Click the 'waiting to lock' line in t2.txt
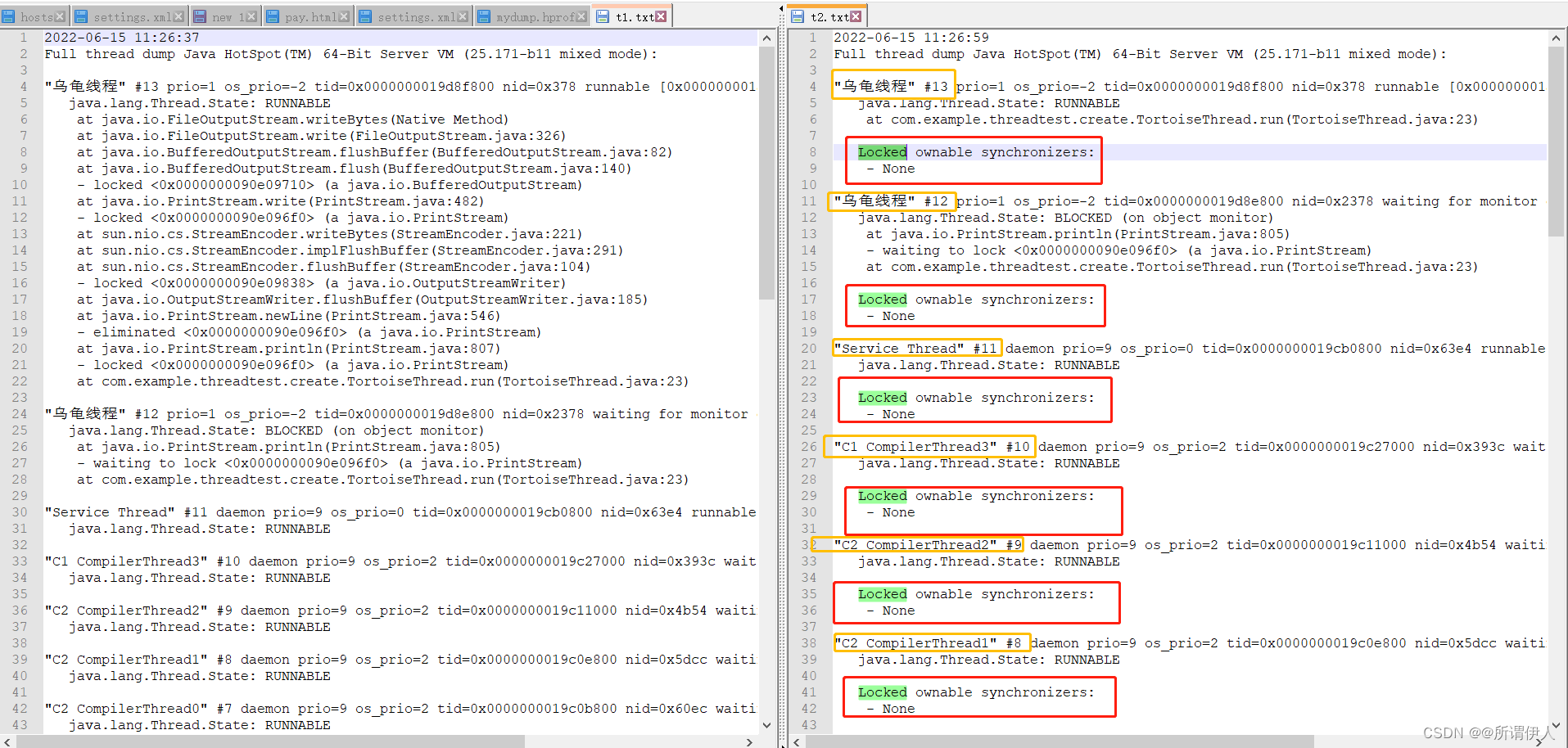The width and height of the screenshot is (1568, 748). click(x=1119, y=250)
